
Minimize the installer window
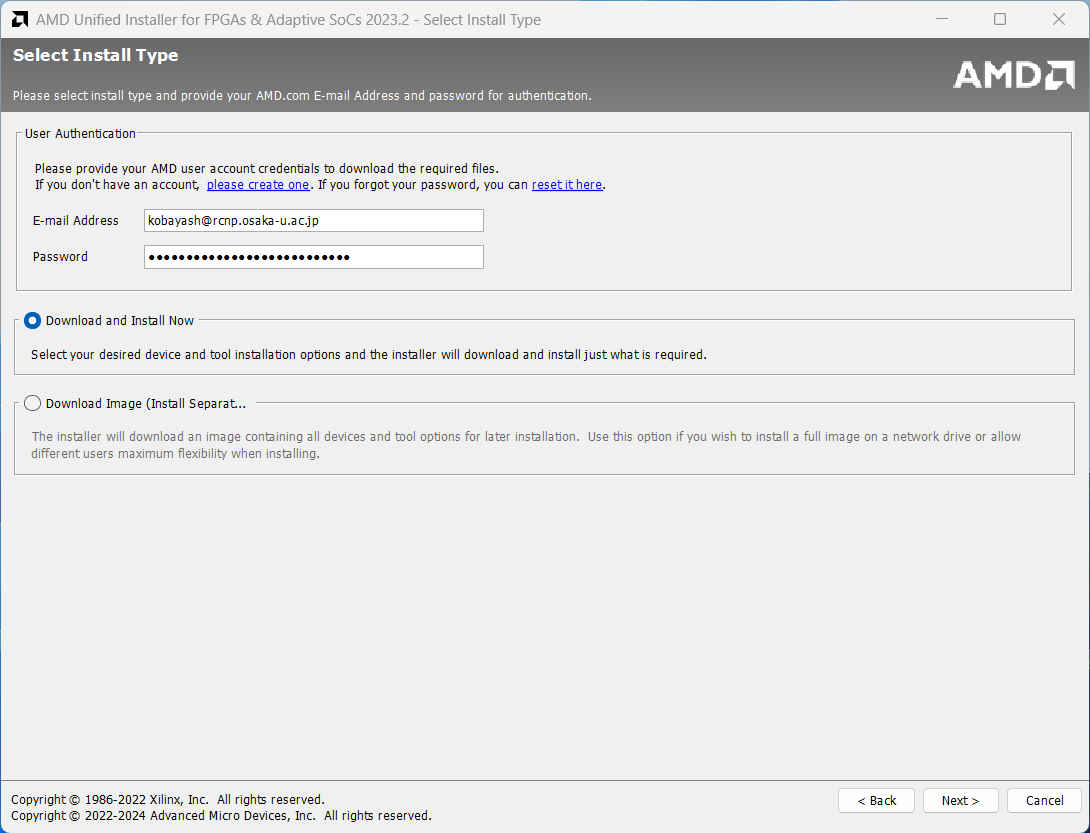(940, 20)
